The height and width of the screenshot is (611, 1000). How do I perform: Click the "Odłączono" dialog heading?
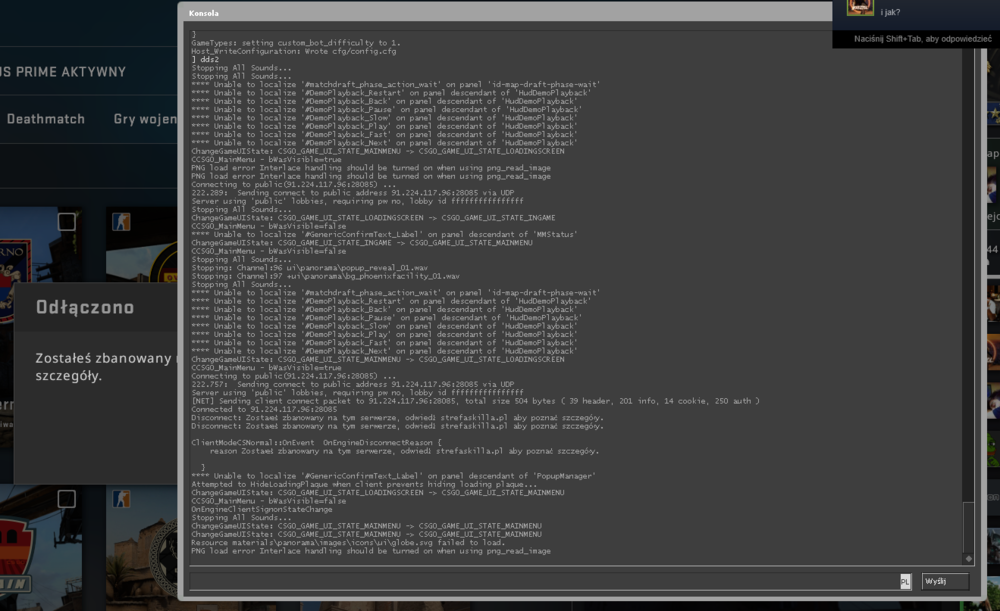[85, 307]
